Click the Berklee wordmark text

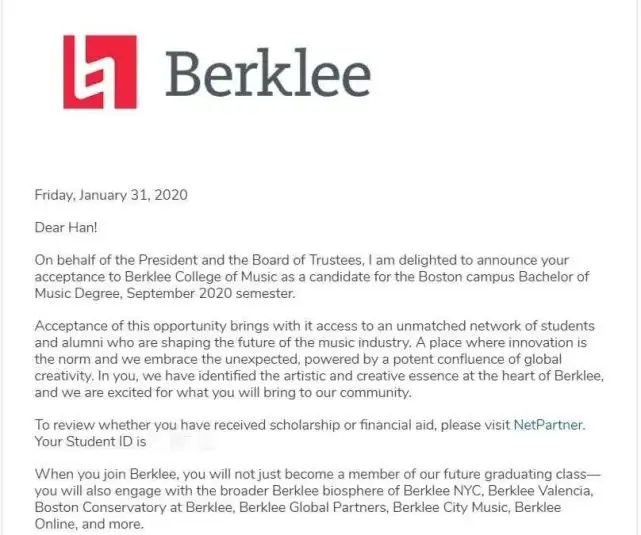[268, 74]
